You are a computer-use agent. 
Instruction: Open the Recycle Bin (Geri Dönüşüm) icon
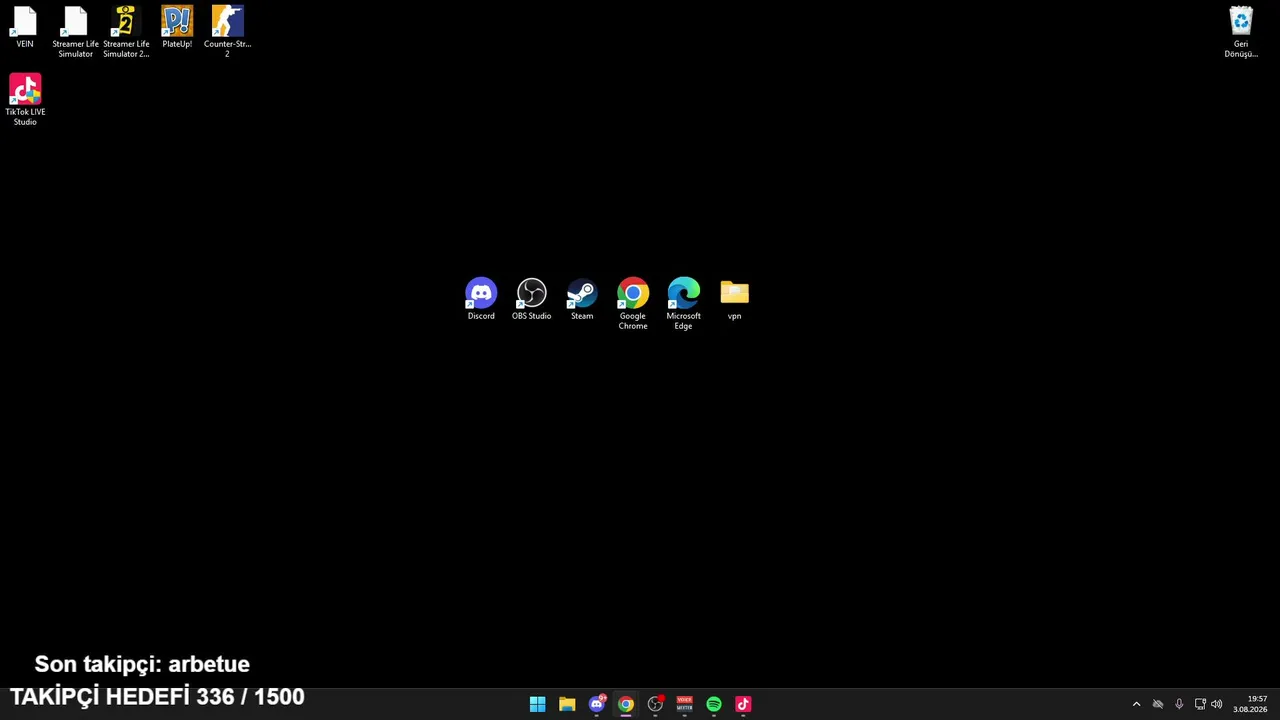1241,32
